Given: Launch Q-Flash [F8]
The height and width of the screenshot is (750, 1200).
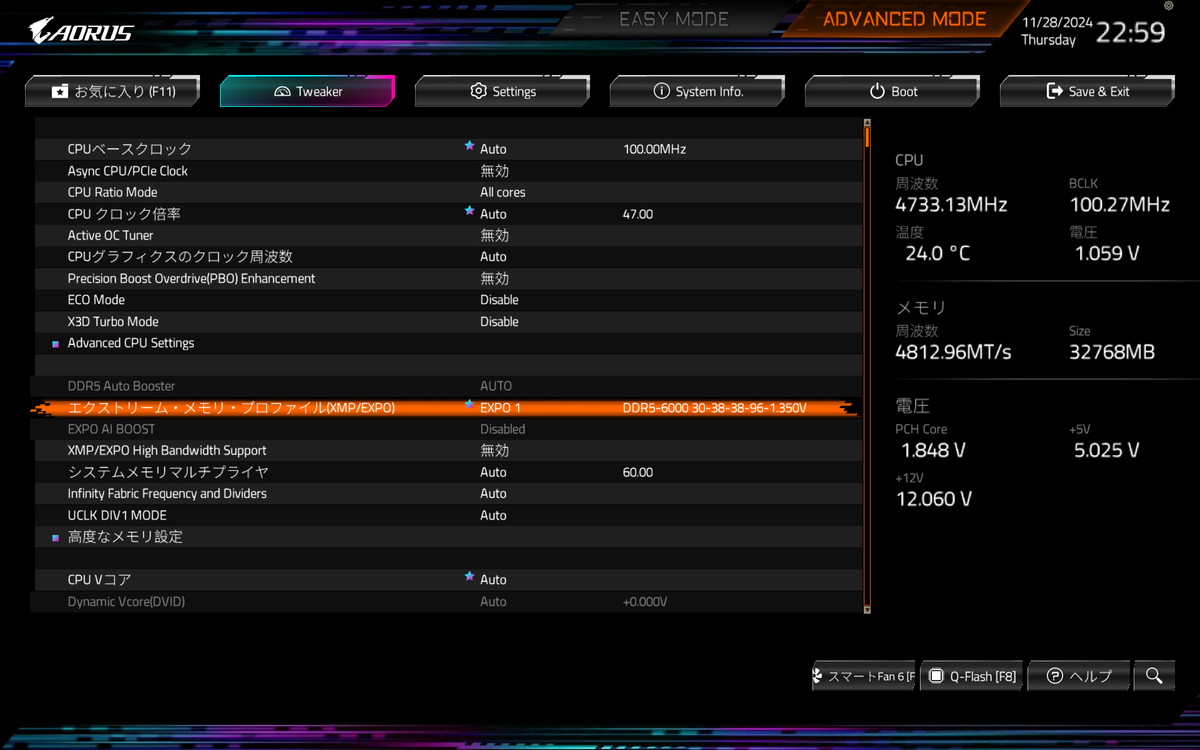Looking at the screenshot, I should 972,676.
